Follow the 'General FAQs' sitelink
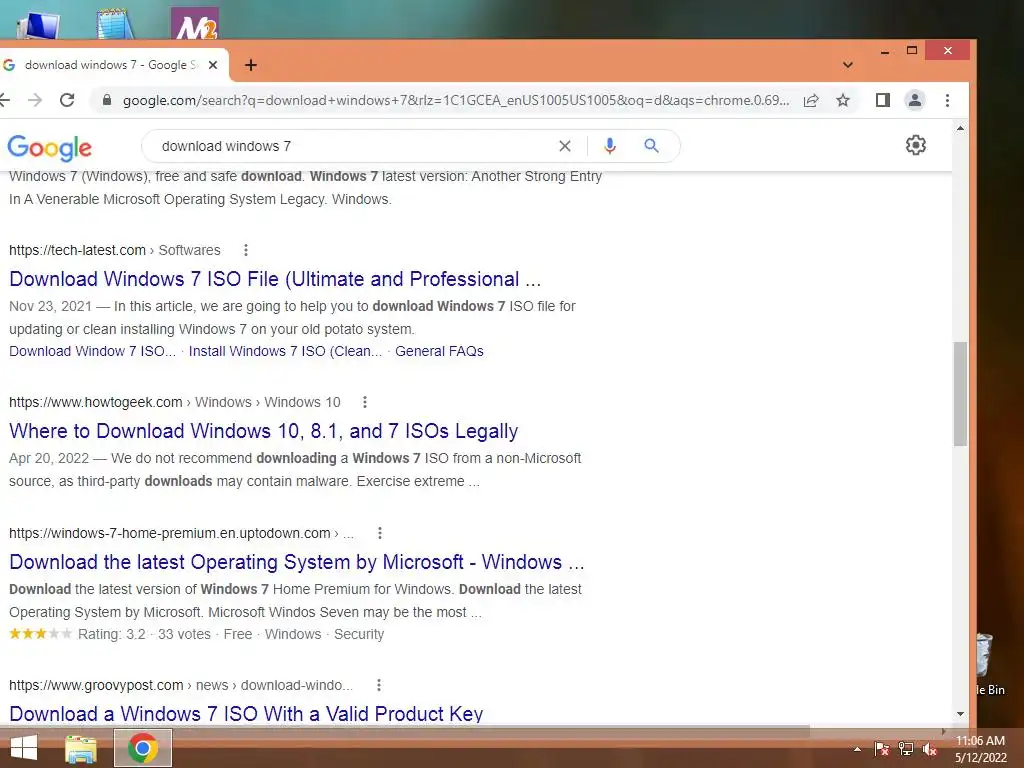Viewport: 1024px width, 768px height. tap(439, 351)
